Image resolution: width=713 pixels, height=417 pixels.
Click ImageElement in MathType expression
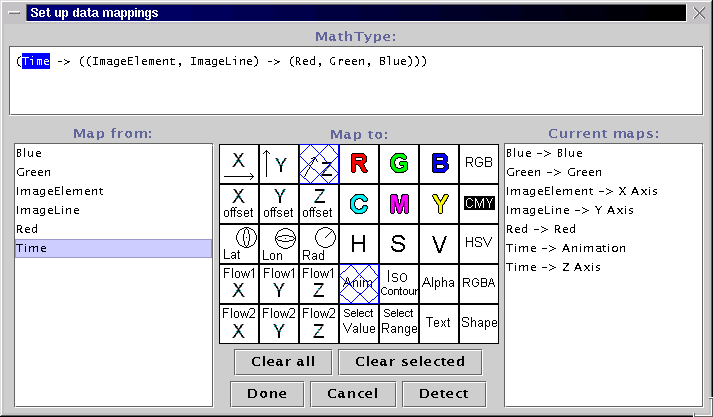click(x=134, y=61)
